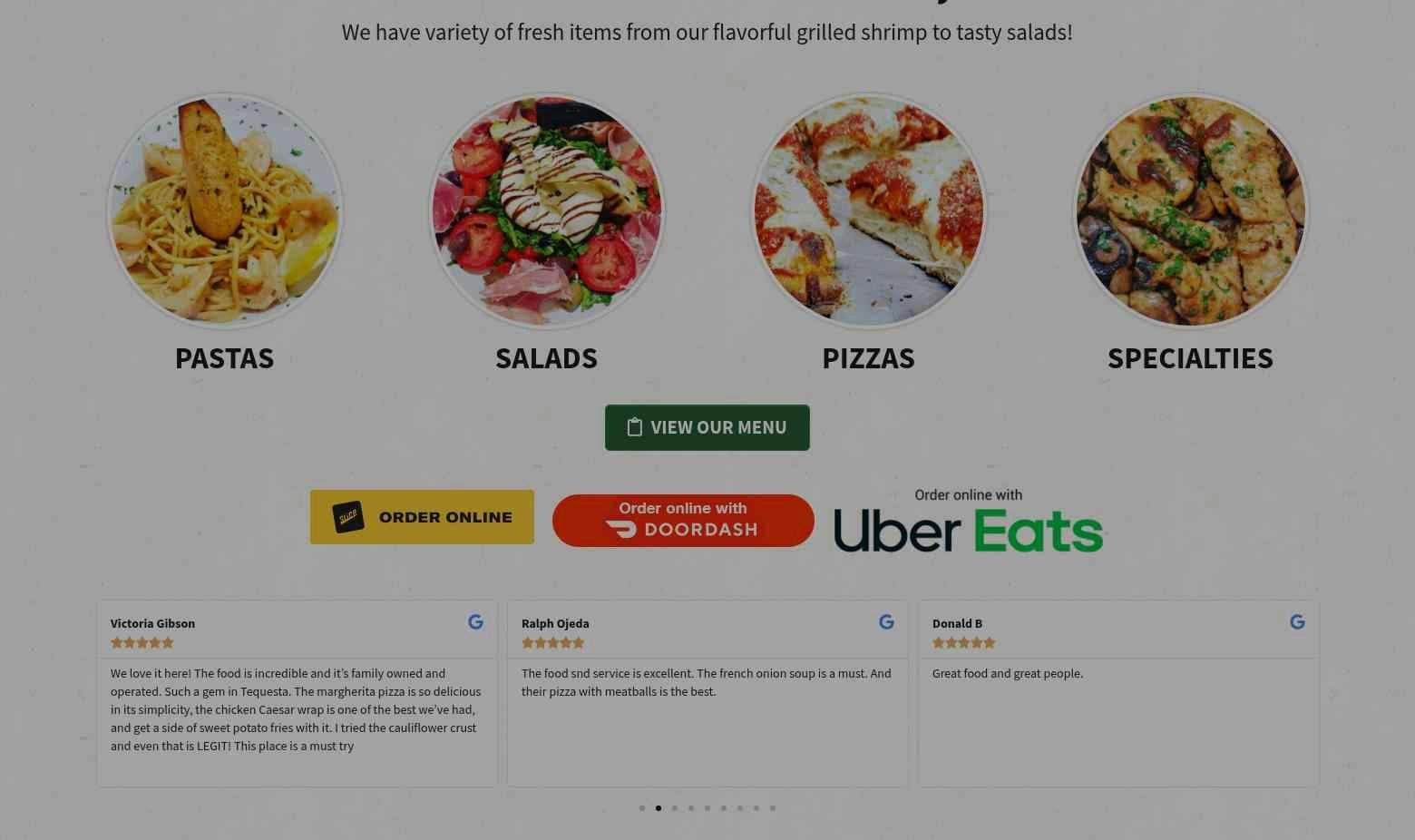Click Ralph Ojeda's reviewer name

tap(555, 623)
